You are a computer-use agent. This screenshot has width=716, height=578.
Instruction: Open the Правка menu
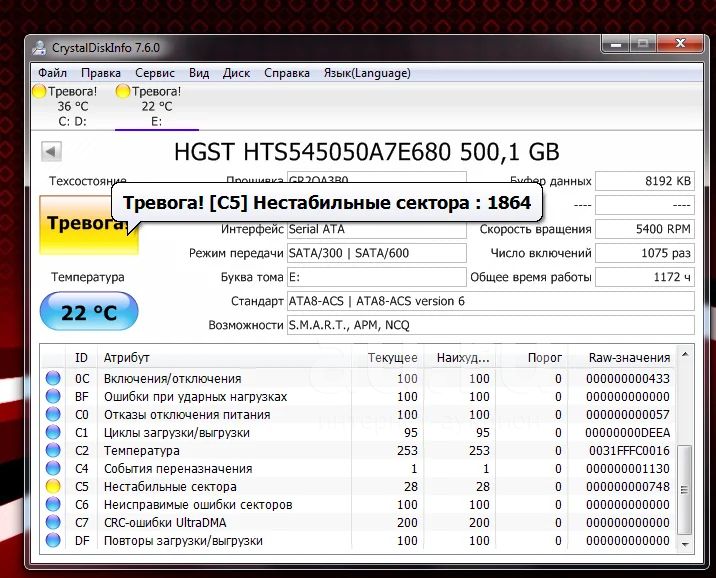tap(100, 73)
